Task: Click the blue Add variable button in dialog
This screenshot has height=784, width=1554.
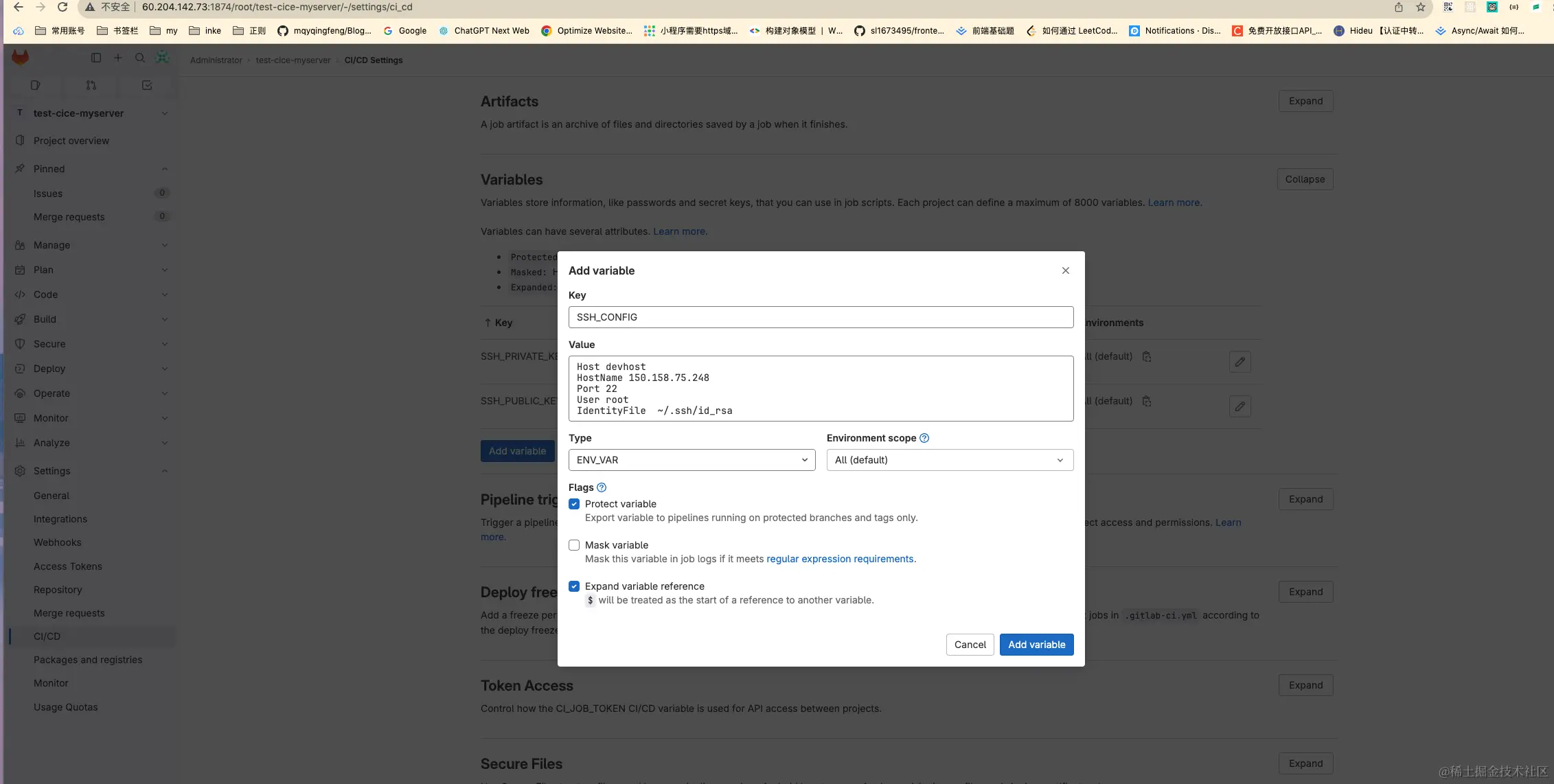Action: [x=1036, y=645]
